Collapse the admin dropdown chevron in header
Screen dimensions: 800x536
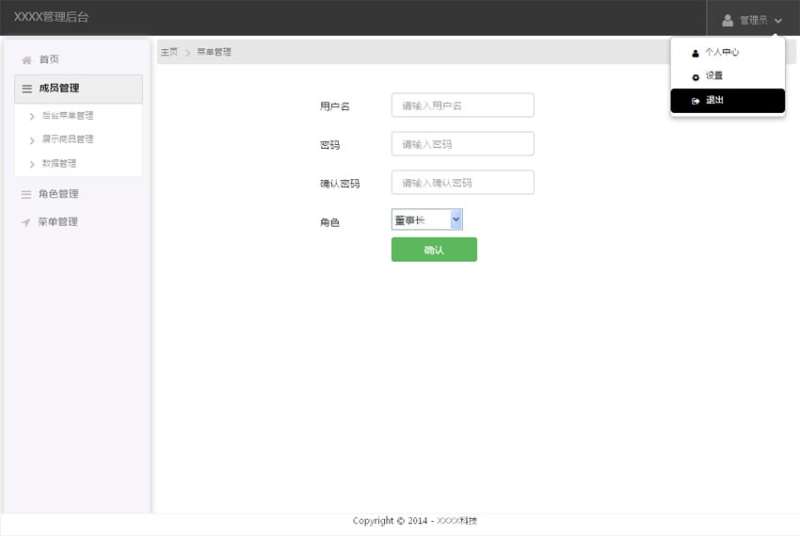(778, 20)
